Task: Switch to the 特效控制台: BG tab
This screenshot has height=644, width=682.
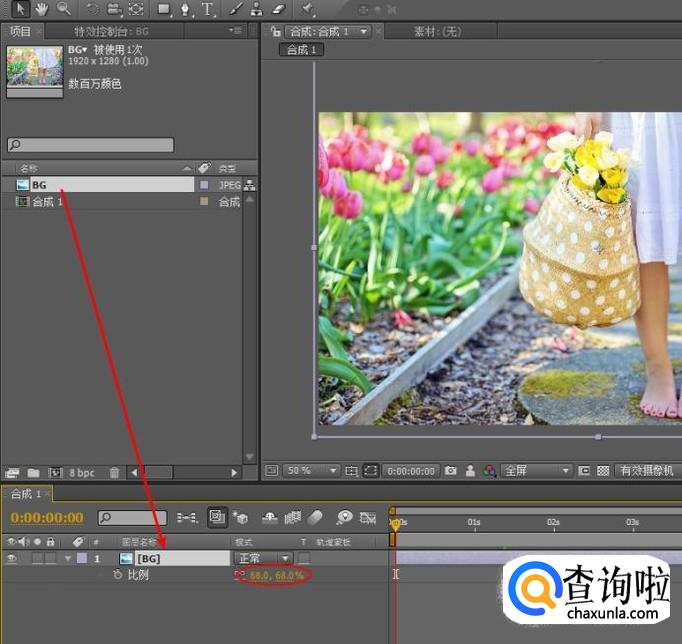Action: (x=111, y=31)
